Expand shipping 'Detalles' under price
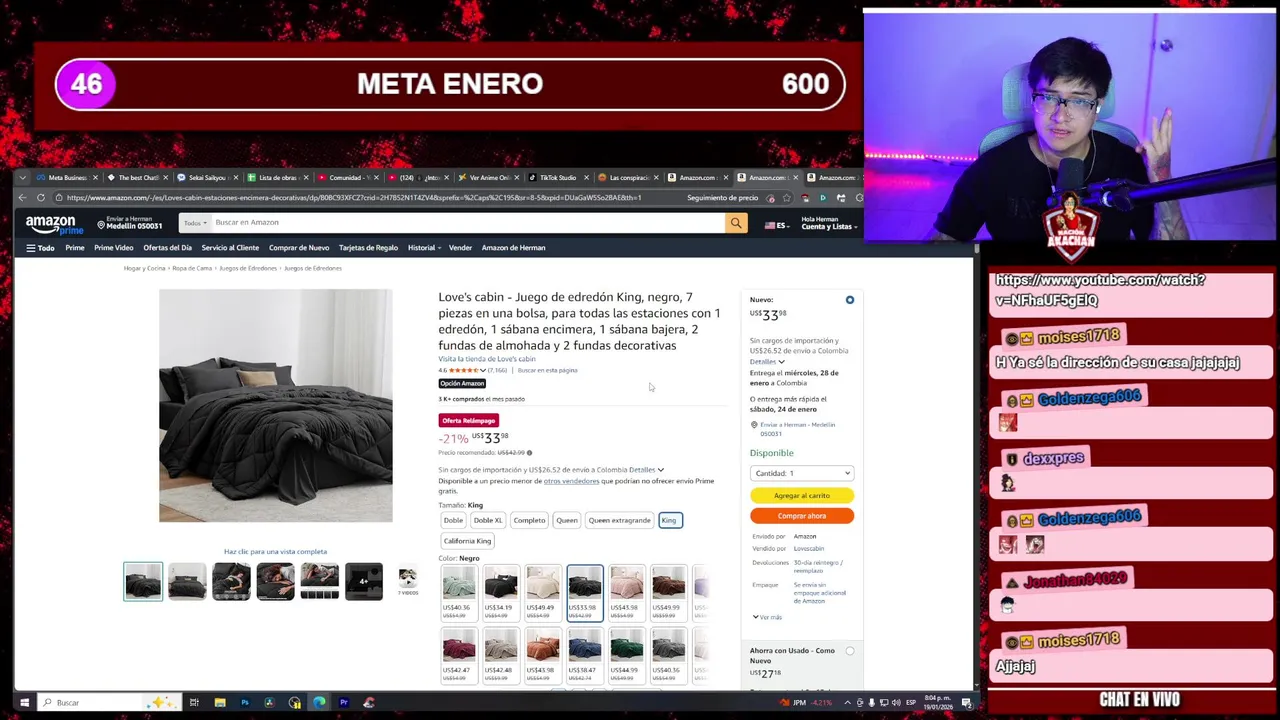This screenshot has height=720, width=1280. (x=646, y=470)
